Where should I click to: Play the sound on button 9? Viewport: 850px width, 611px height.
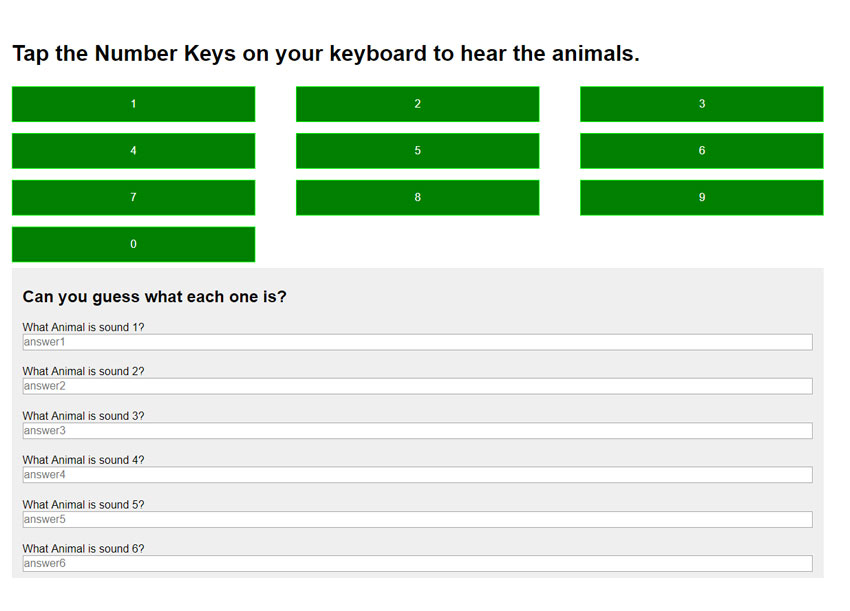[x=701, y=197]
